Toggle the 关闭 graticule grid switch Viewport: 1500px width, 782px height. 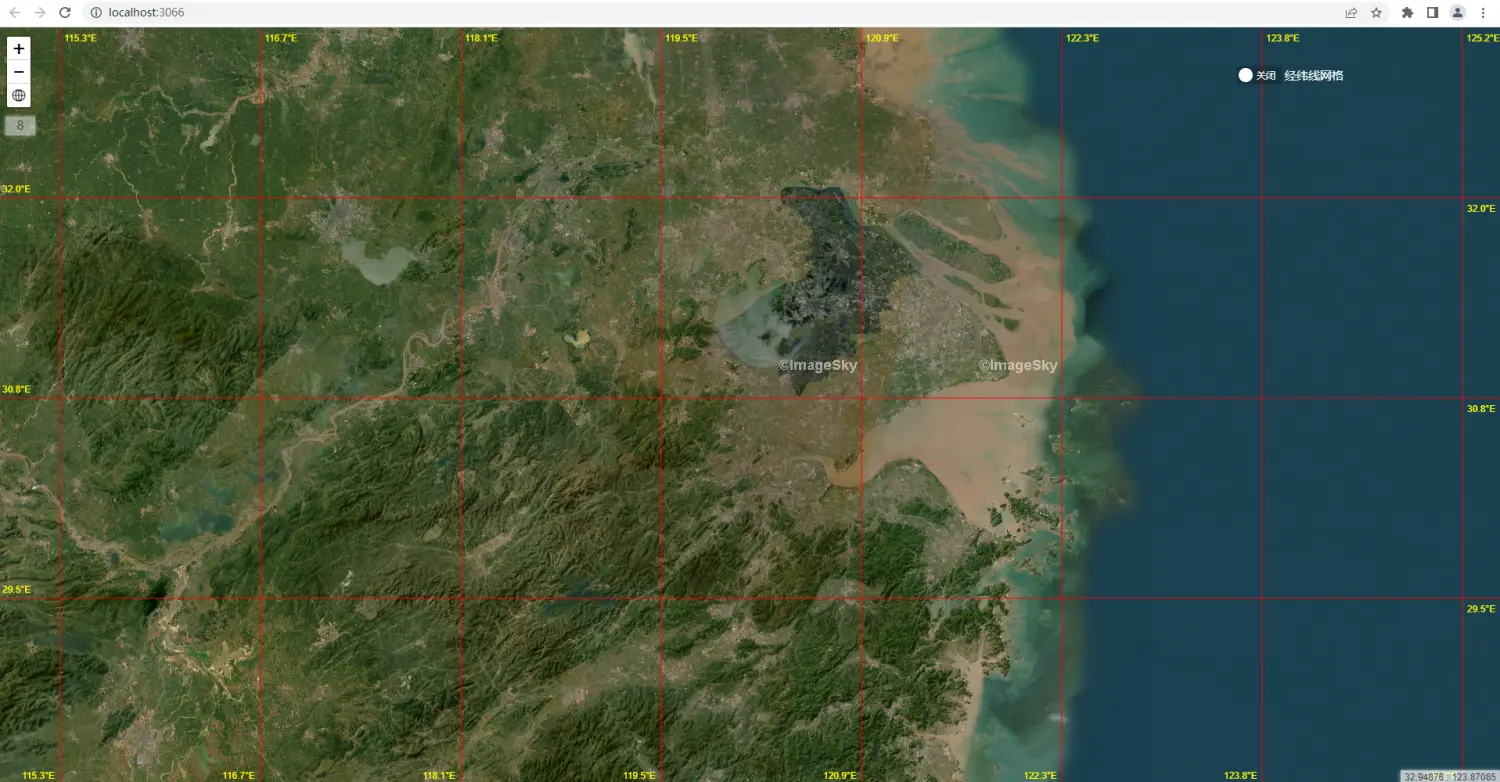tap(1258, 75)
